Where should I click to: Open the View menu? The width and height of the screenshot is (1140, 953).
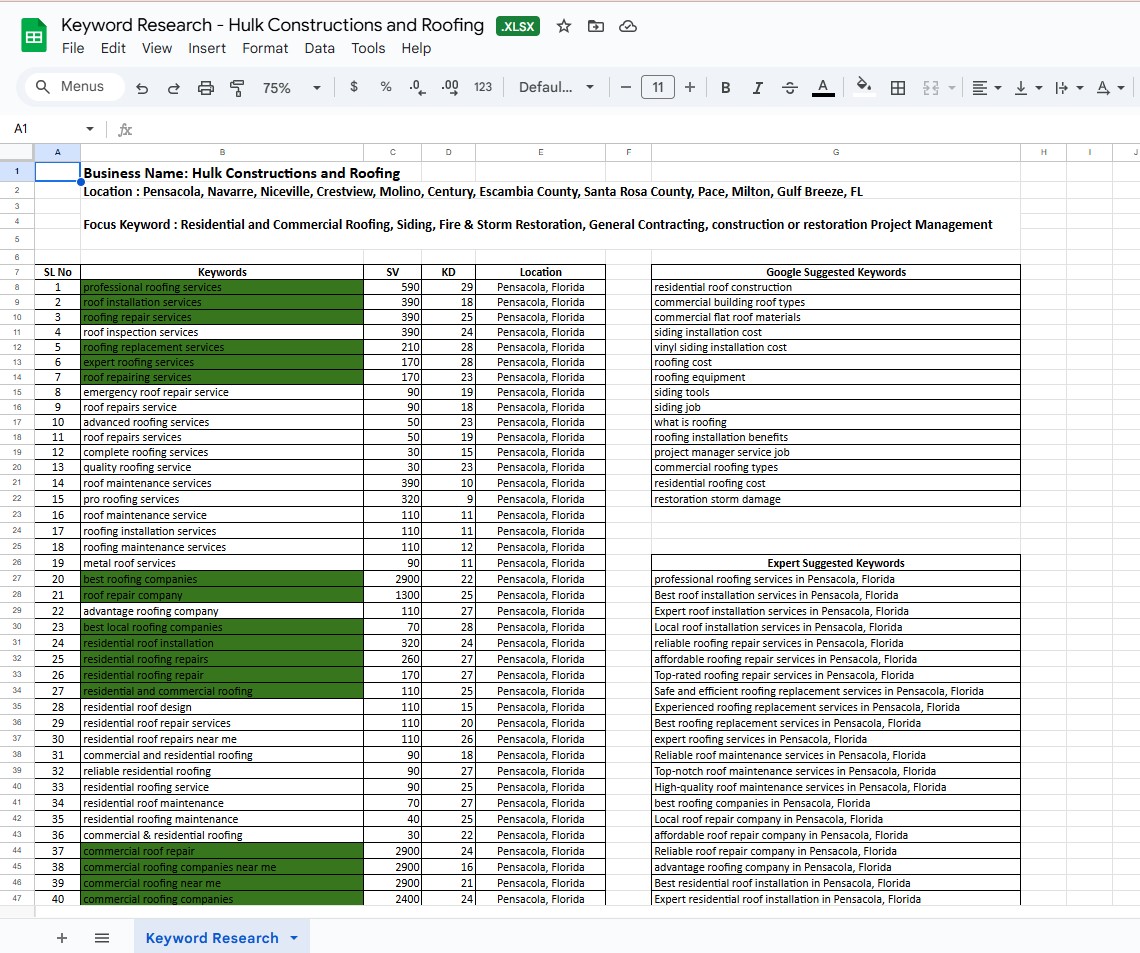click(156, 48)
